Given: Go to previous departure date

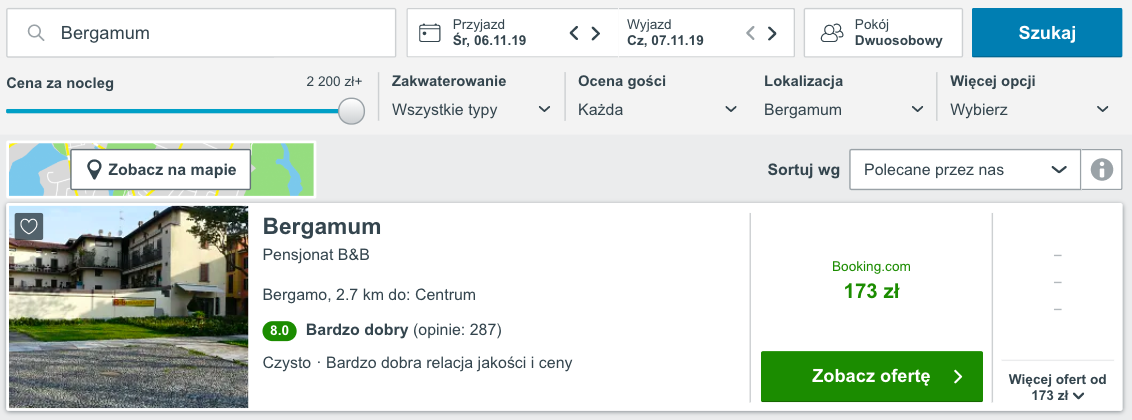Looking at the screenshot, I should point(750,33).
